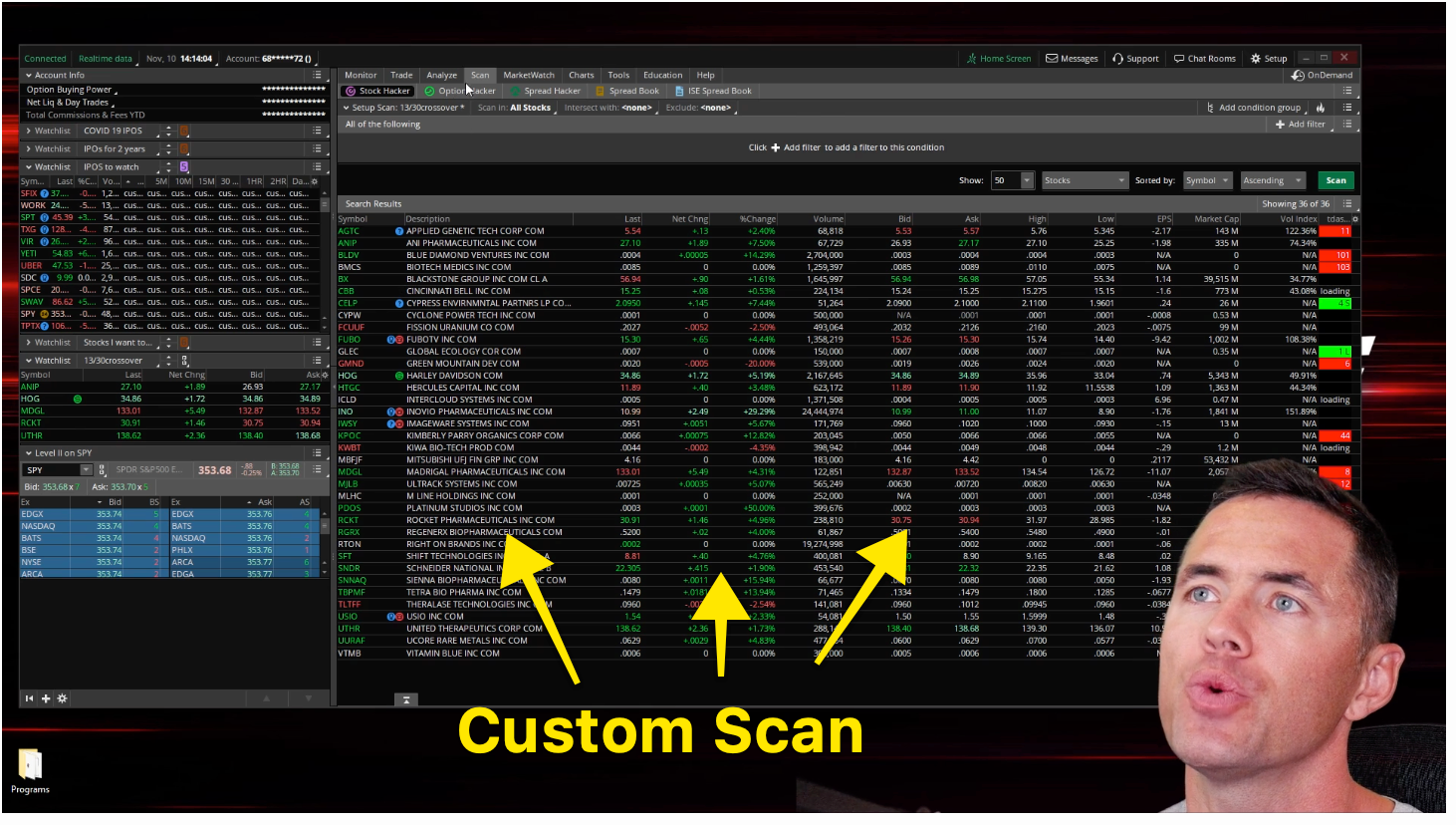This screenshot has height=825, width=1456.
Task: Add a gadget with the plus icon in sidebar
Action: pos(46,698)
